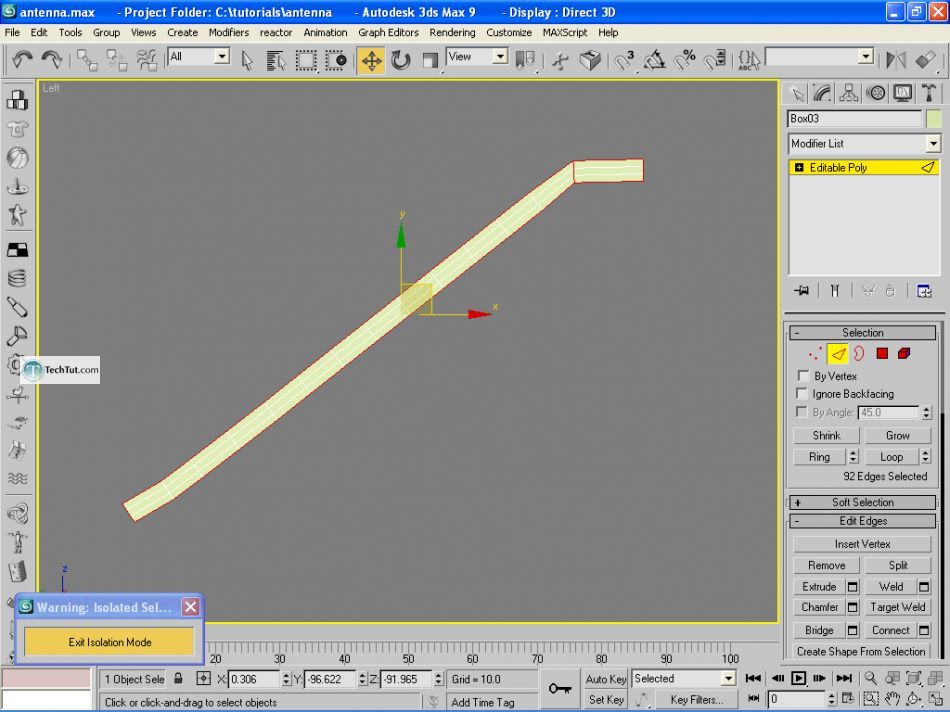950x712 pixels.
Task: Toggle the Auto Key button
Action: (x=605, y=679)
